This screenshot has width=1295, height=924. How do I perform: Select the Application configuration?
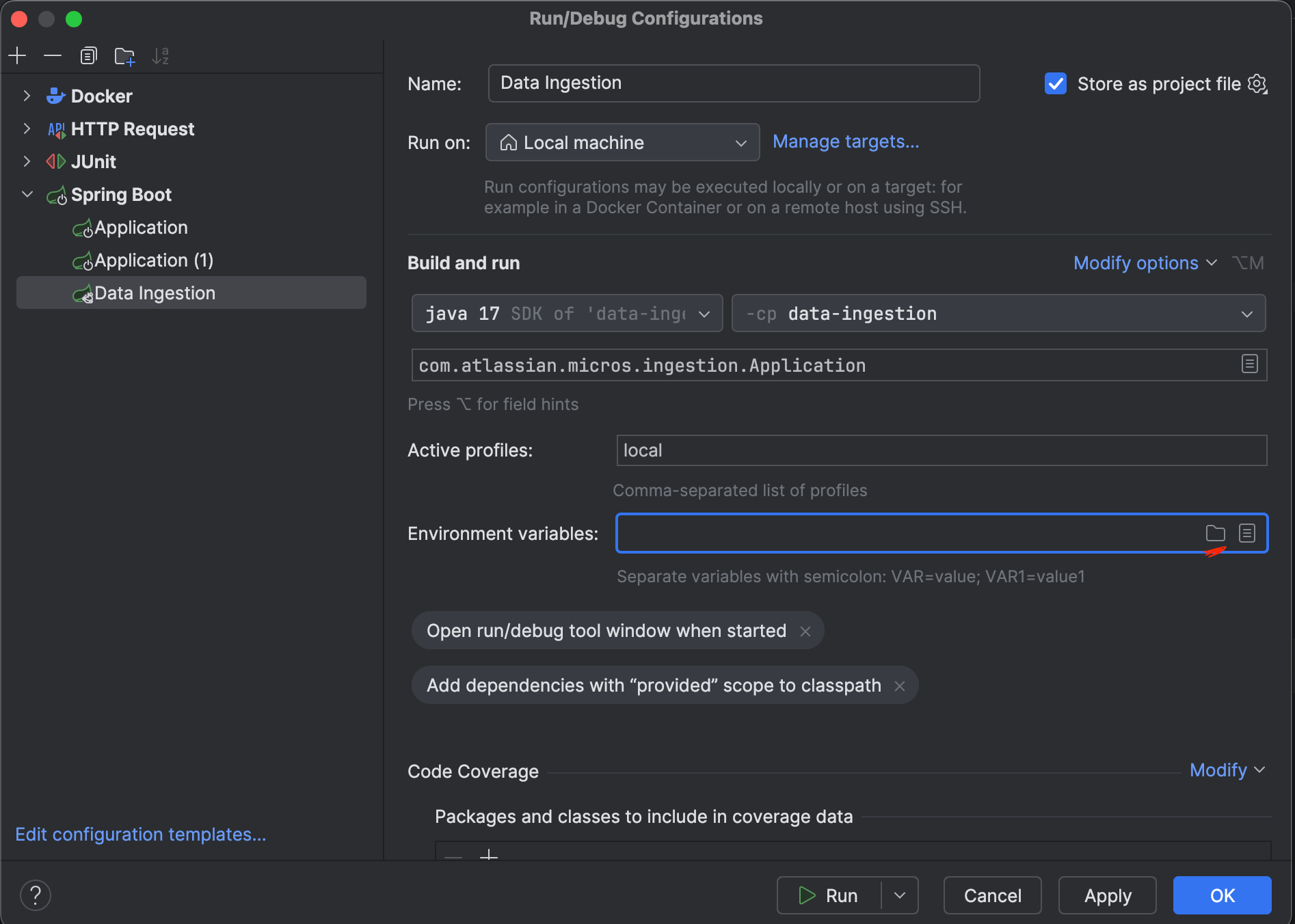pyautogui.click(x=141, y=228)
